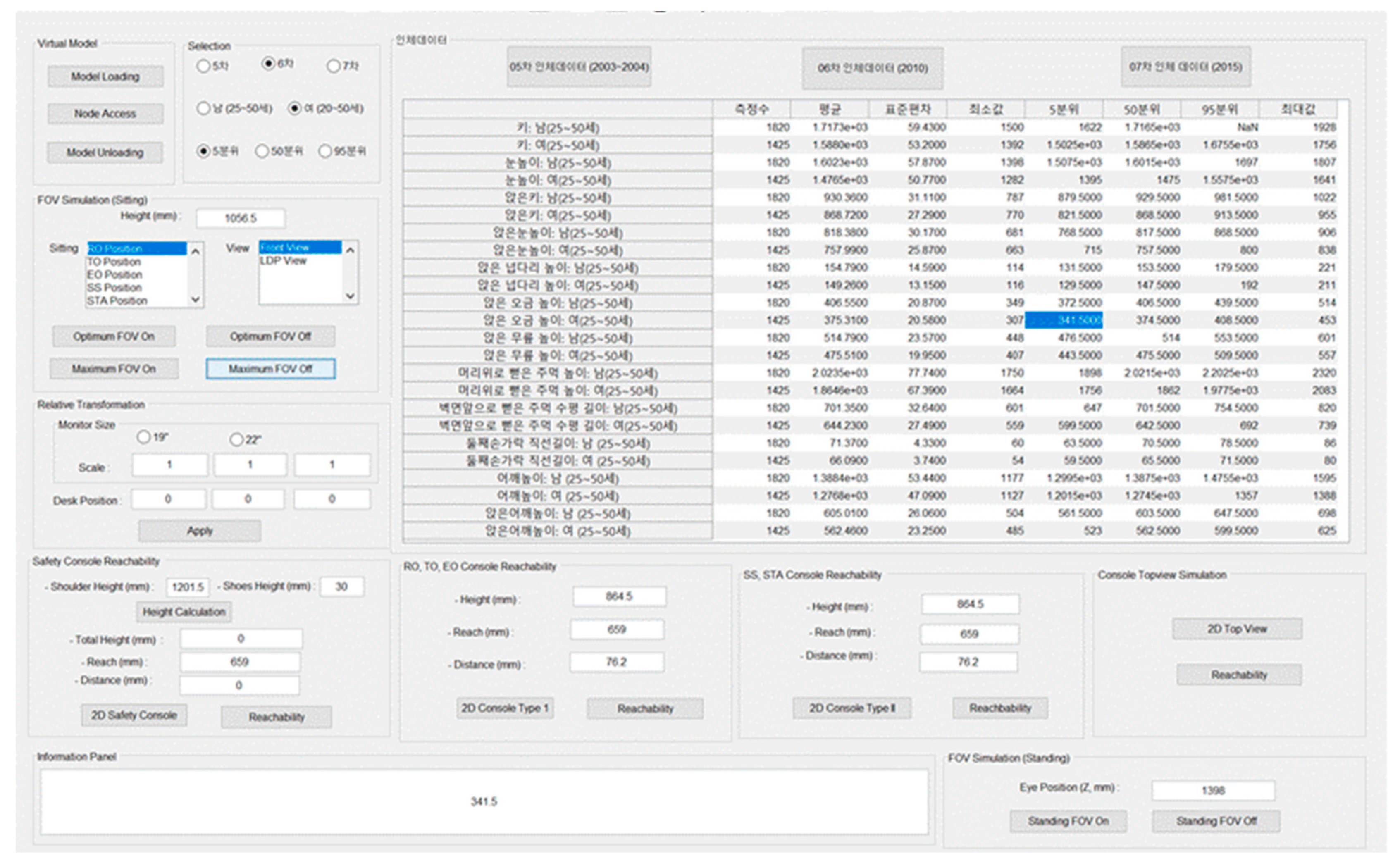Click Safety Console Total Height field
Image resolution: width=1400 pixels, height=863 pixels.
click(241, 639)
